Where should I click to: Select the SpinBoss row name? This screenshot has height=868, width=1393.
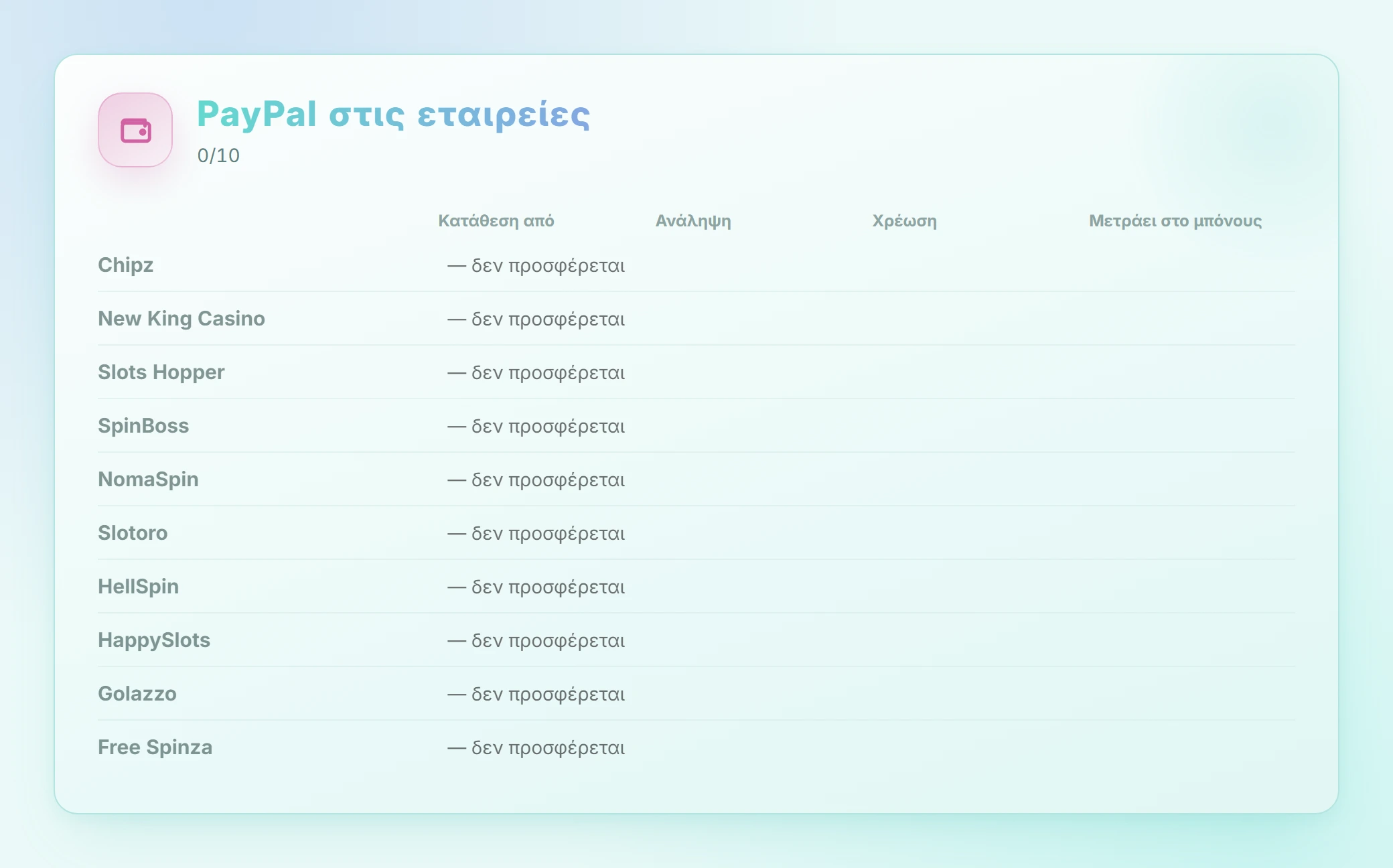click(143, 426)
